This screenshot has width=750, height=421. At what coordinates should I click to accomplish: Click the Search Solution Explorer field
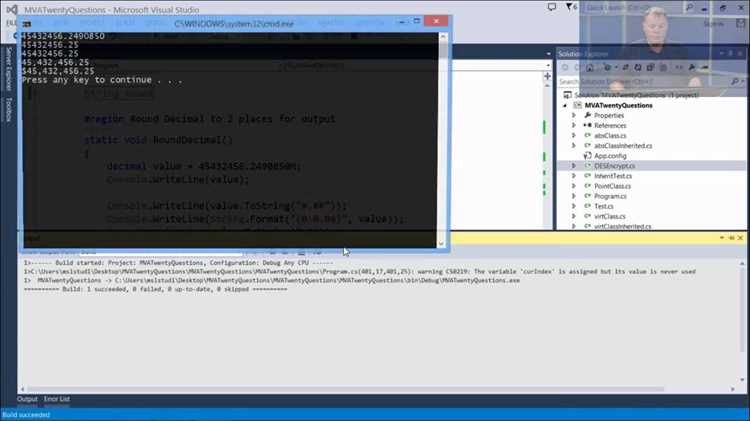click(645, 82)
